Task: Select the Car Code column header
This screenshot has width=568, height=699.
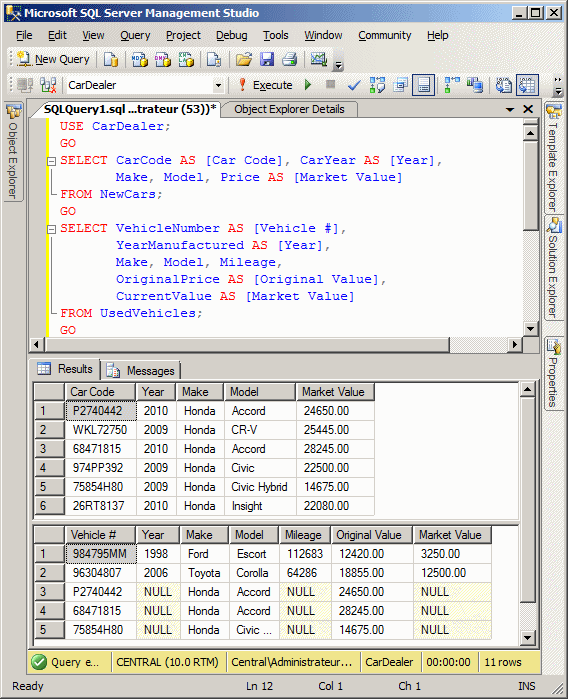Action: 100,392
